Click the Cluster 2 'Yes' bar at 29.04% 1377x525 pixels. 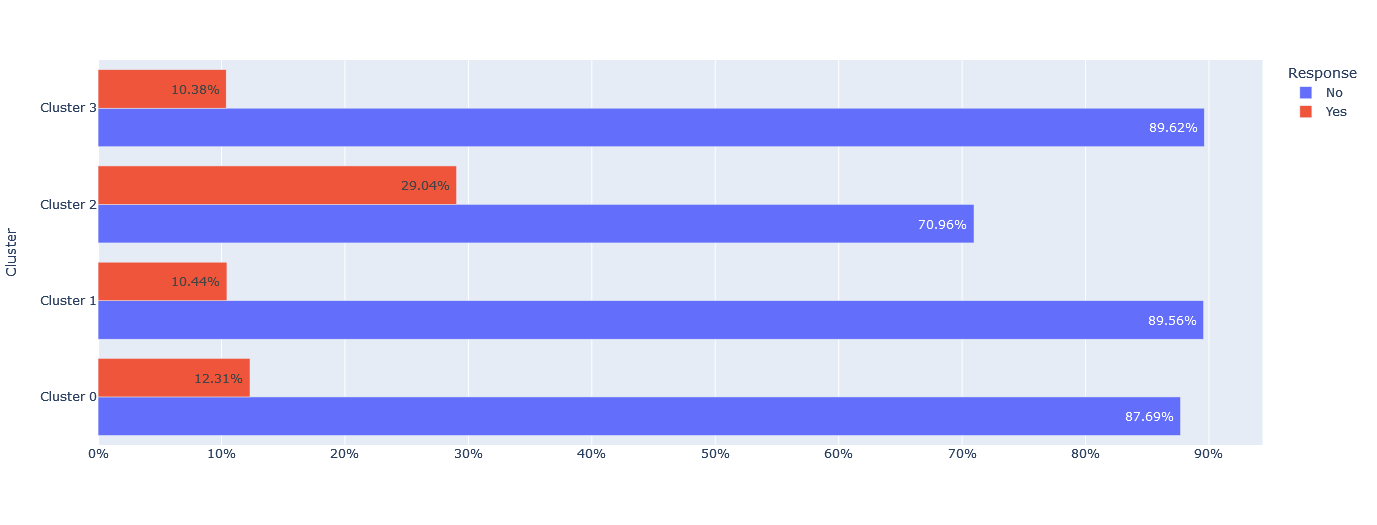coord(277,185)
